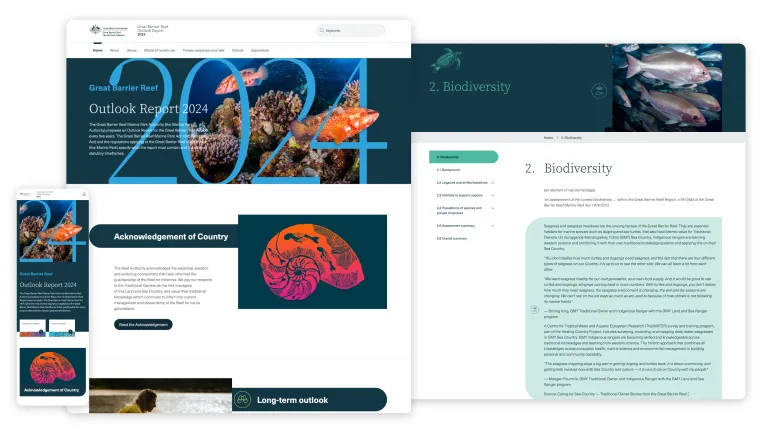Open 2.4 Populations of species sidebar item
Viewport: 768px width, 432px height.
pyautogui.click(x=459, y=210)
